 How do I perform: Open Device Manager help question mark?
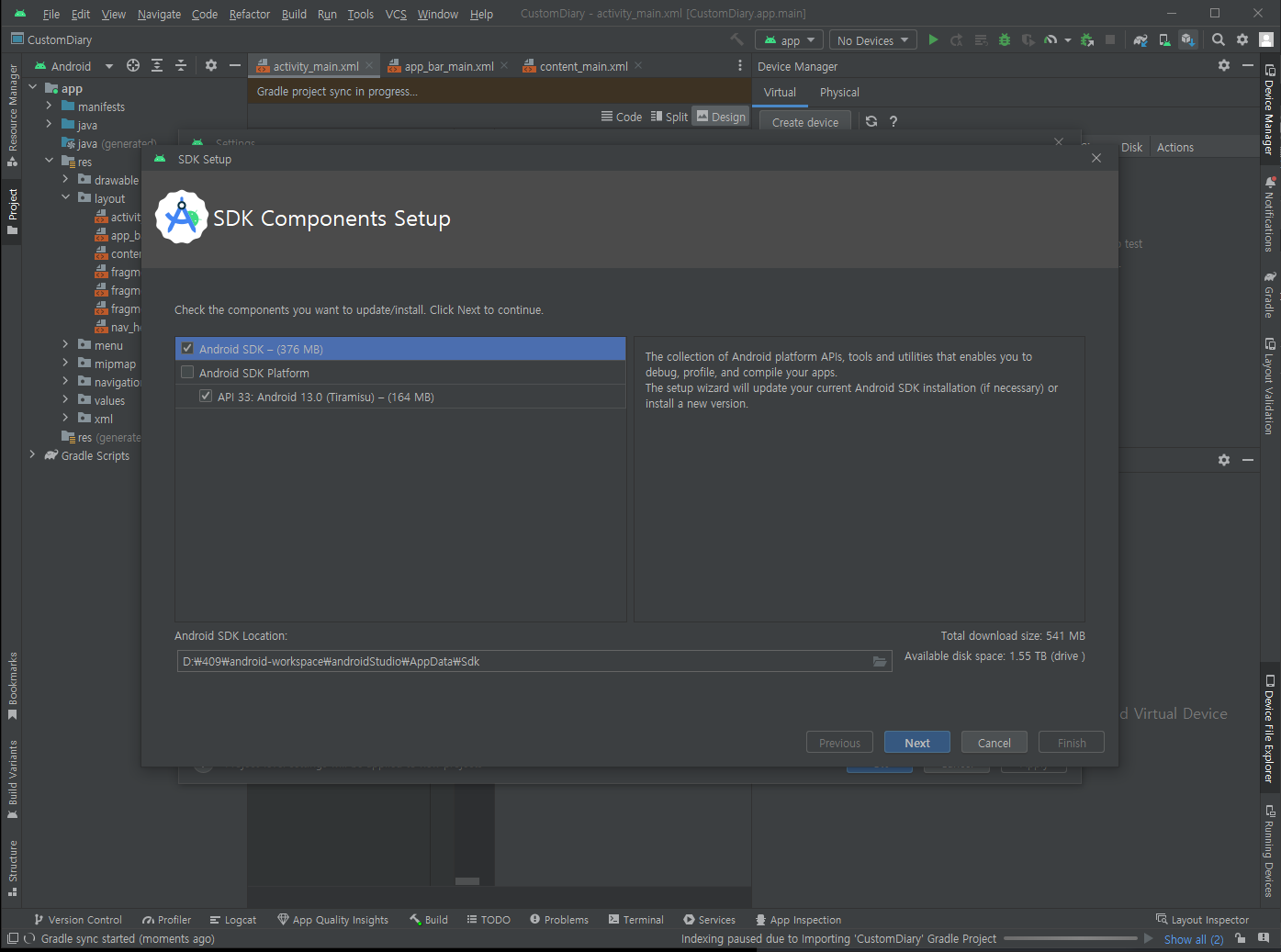[x=893, y=121]
